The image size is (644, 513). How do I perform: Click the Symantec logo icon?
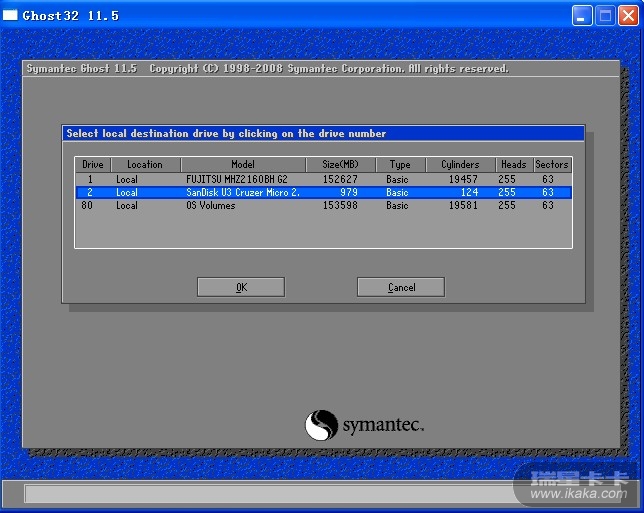click(x=321, y=425)
